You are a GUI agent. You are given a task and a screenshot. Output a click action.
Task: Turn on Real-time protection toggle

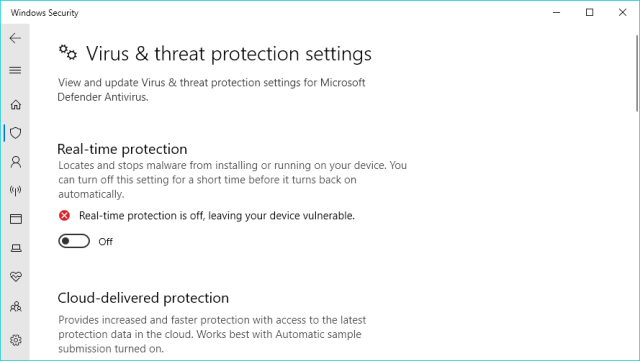point(74,241)
